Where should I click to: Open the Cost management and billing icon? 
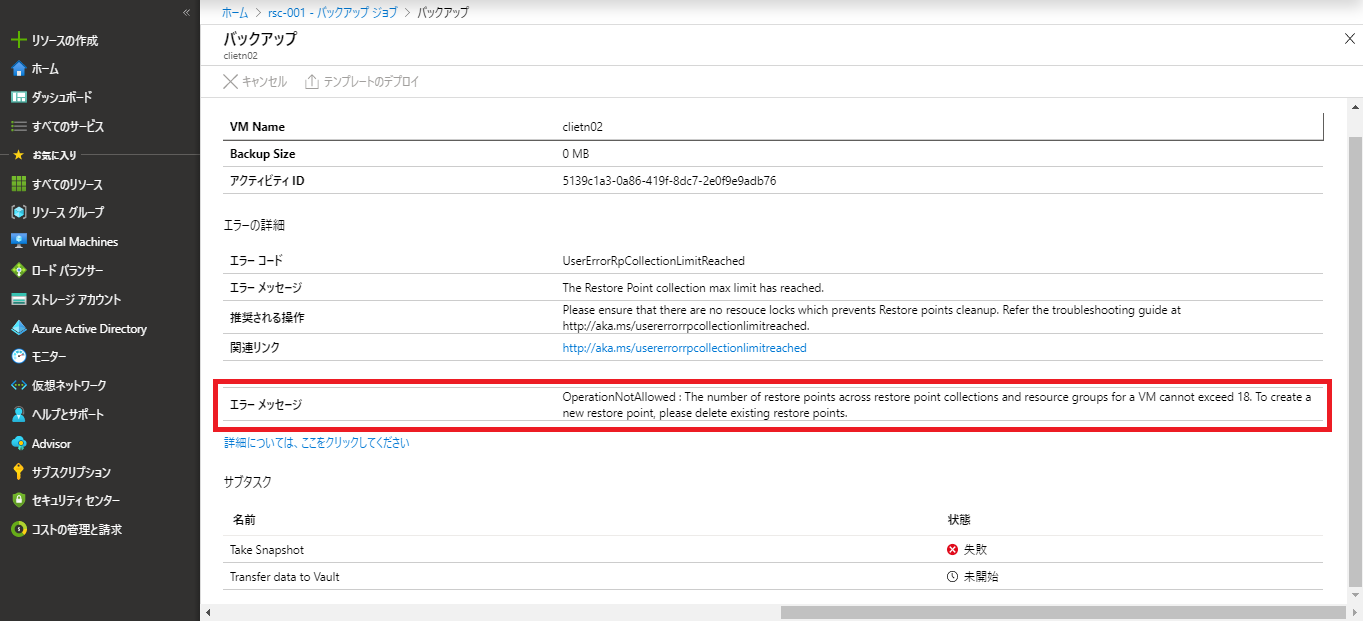click(x=18, y=530)
